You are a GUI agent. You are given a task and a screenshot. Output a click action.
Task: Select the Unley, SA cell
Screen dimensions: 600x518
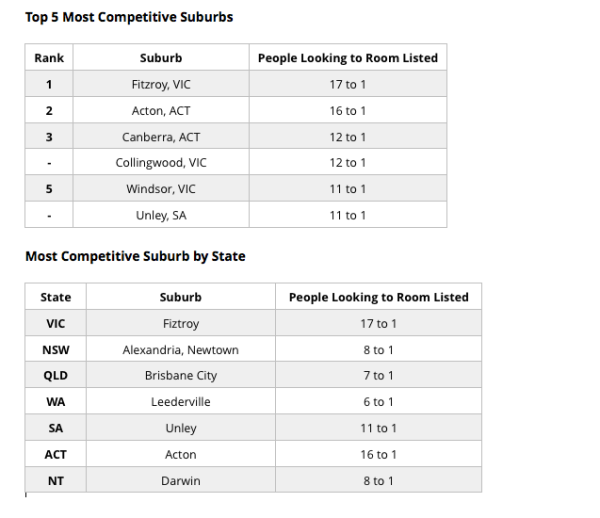(161, 215)
